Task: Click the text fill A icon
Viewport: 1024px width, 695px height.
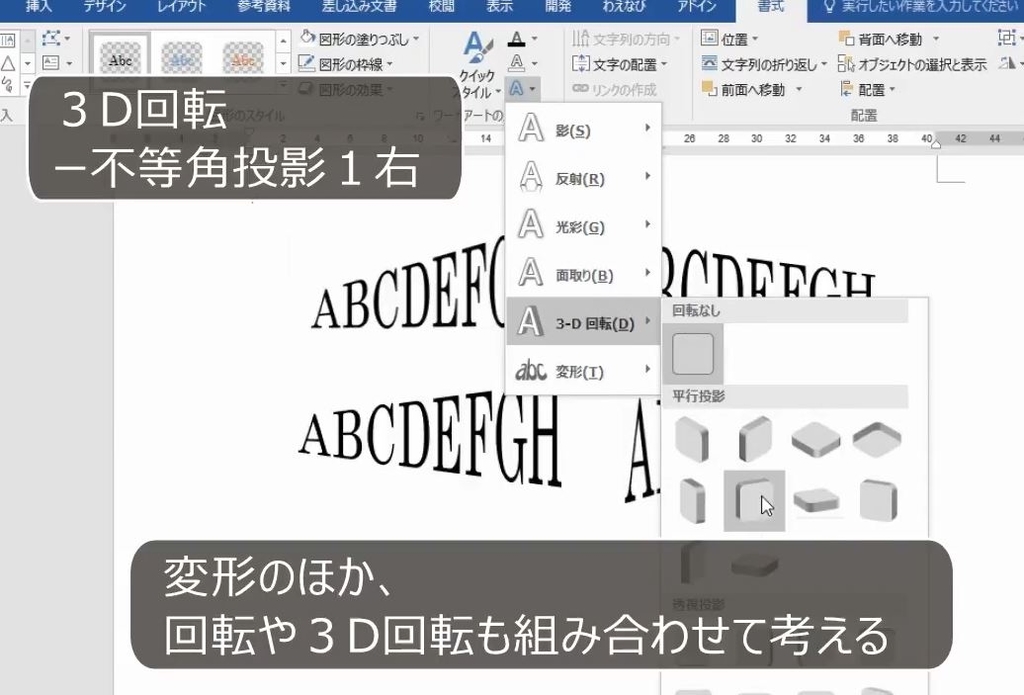Action: [x=517, y=39]
